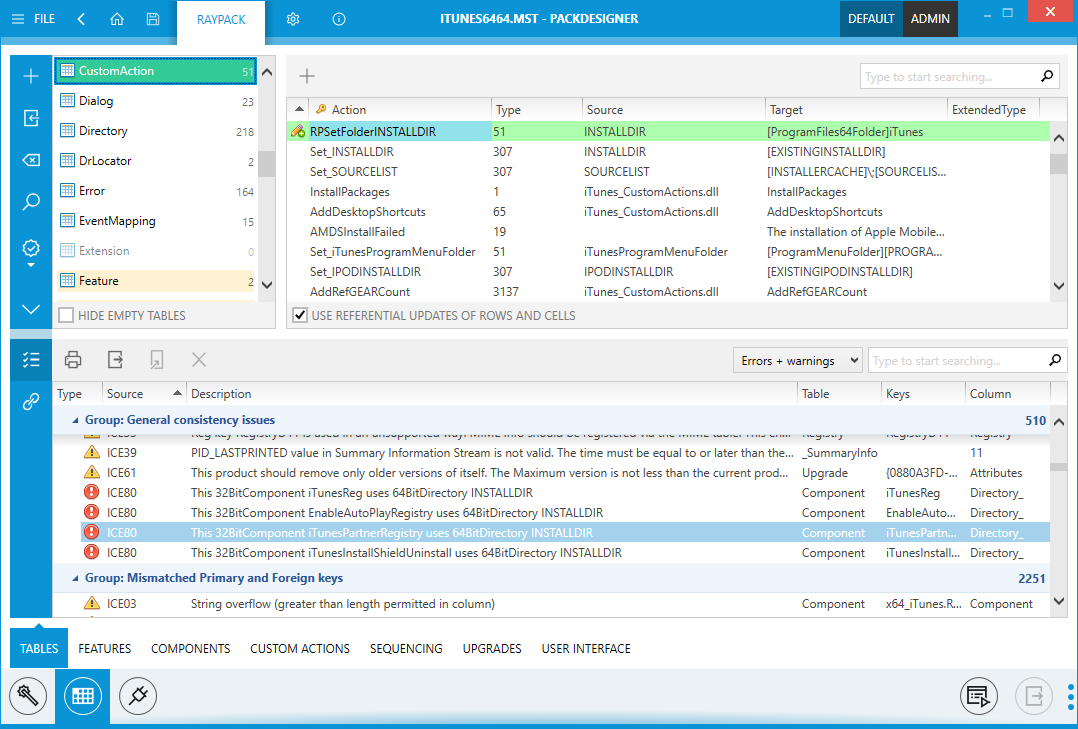Image resolution: width=1078 pixels, height=729 pixels.
Task: Click the plug icon in bottom bar
Action: pyautogui.click(x=139, y=695)
